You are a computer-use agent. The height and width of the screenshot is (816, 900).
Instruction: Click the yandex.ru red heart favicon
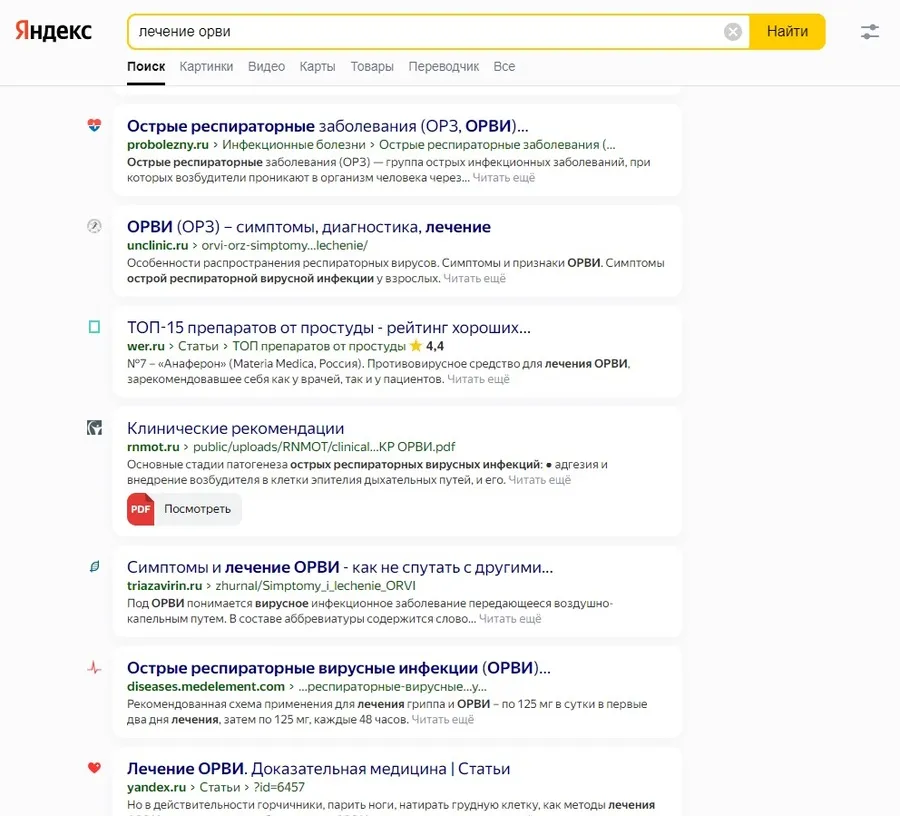tap(94, 768)
